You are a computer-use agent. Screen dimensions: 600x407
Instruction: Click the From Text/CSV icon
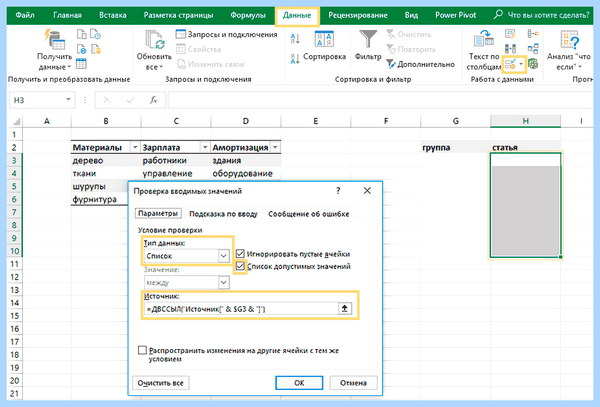pyautogui.click(x=82, y=34)
